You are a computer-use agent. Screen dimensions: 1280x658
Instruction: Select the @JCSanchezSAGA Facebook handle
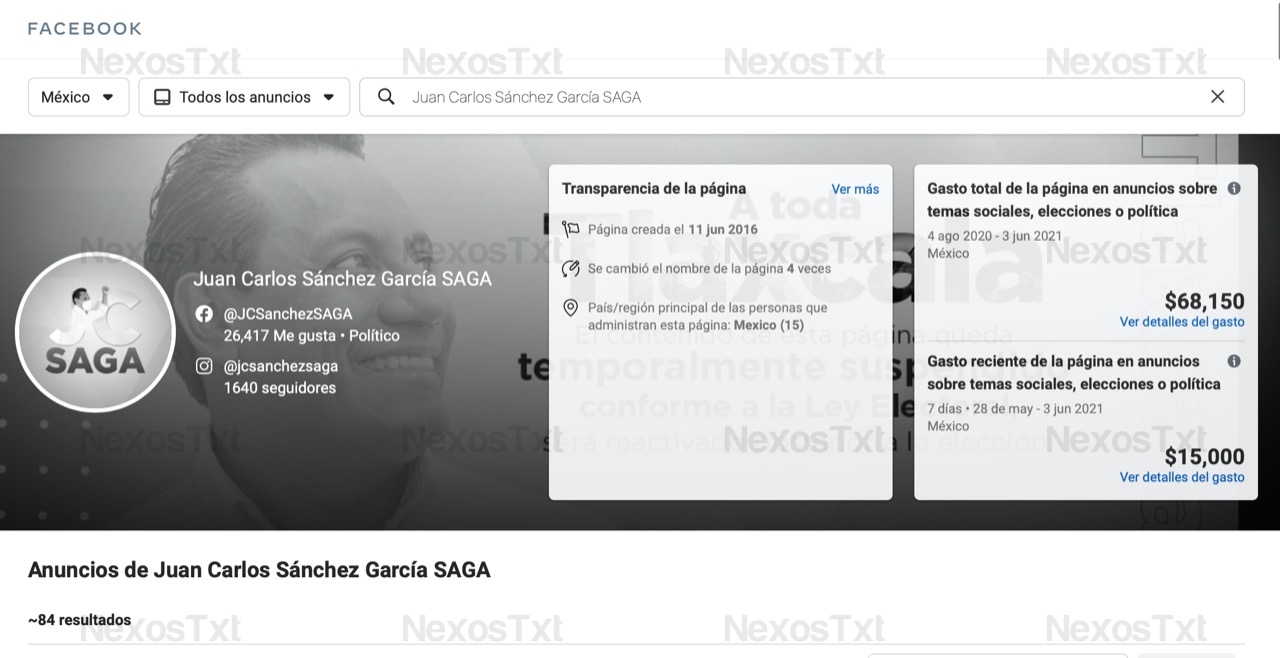tap(288, 314)
